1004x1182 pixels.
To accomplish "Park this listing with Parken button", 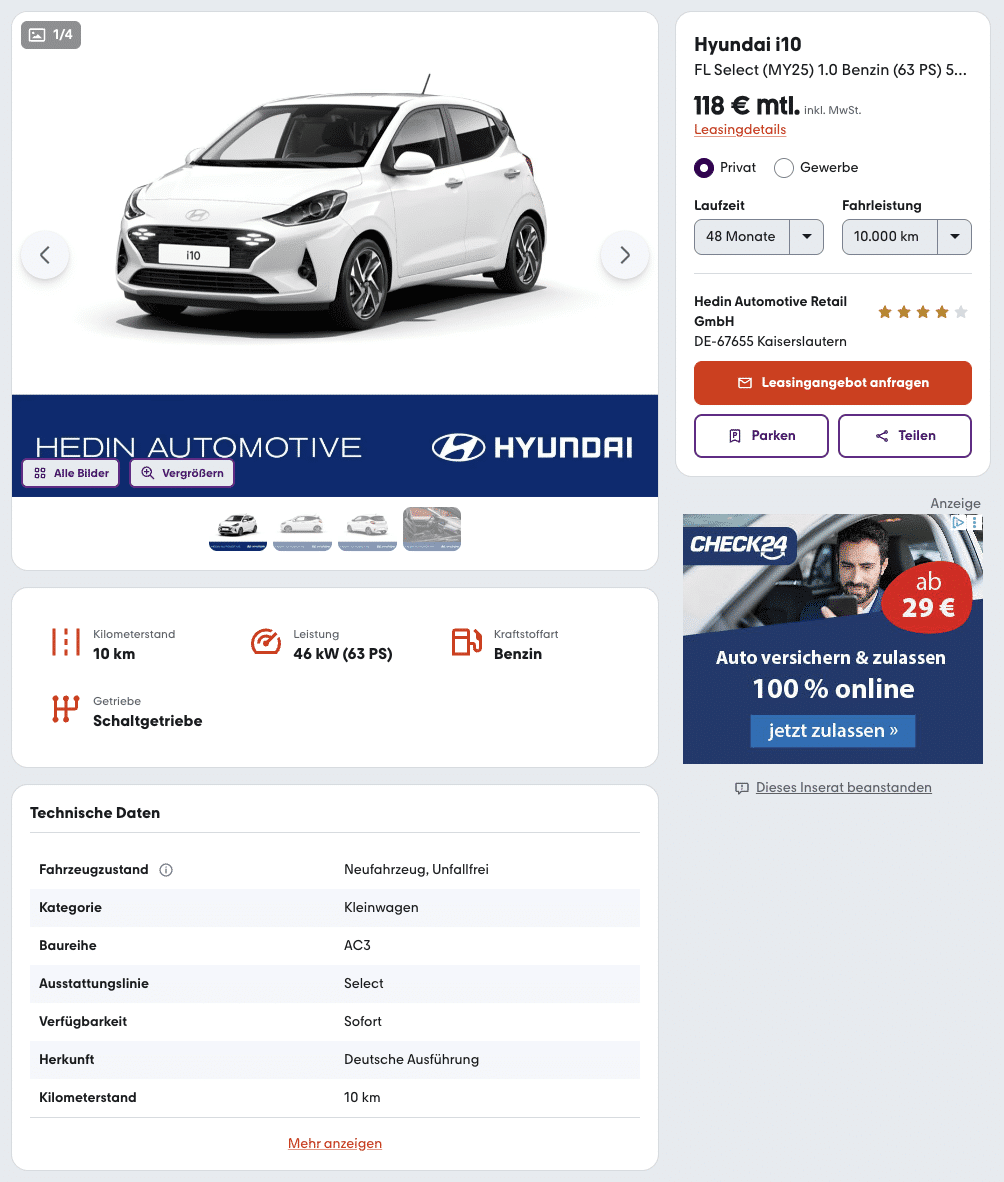I will tap(761, 436).
